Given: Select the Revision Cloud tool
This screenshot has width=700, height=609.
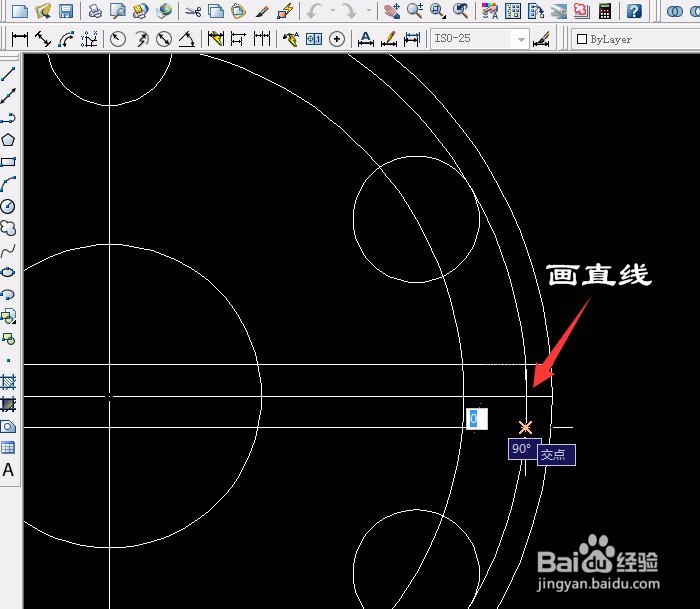Looking at the screenshot, I should click(8, 228).
